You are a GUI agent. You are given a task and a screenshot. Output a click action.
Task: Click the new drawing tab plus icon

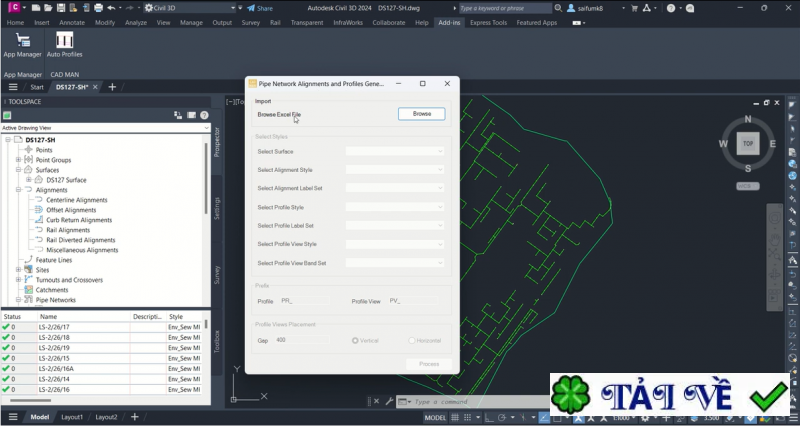click(112, 87)
